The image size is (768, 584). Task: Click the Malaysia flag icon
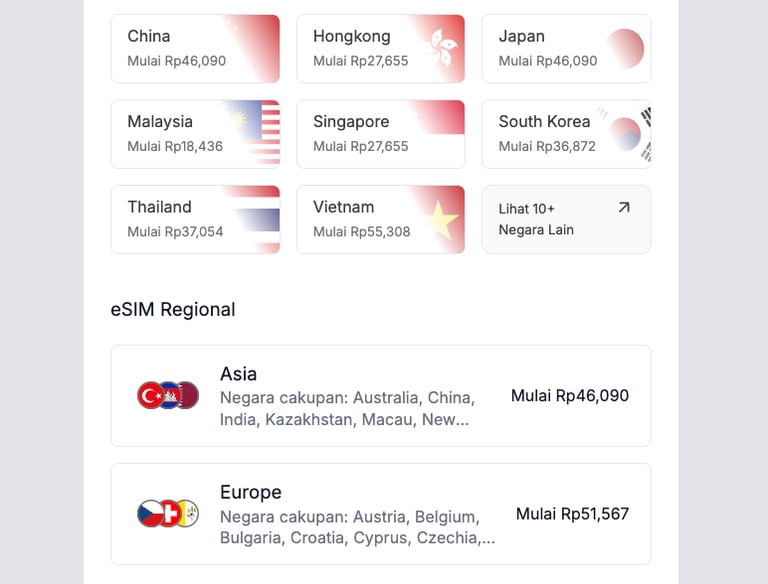tap(252, 133)
